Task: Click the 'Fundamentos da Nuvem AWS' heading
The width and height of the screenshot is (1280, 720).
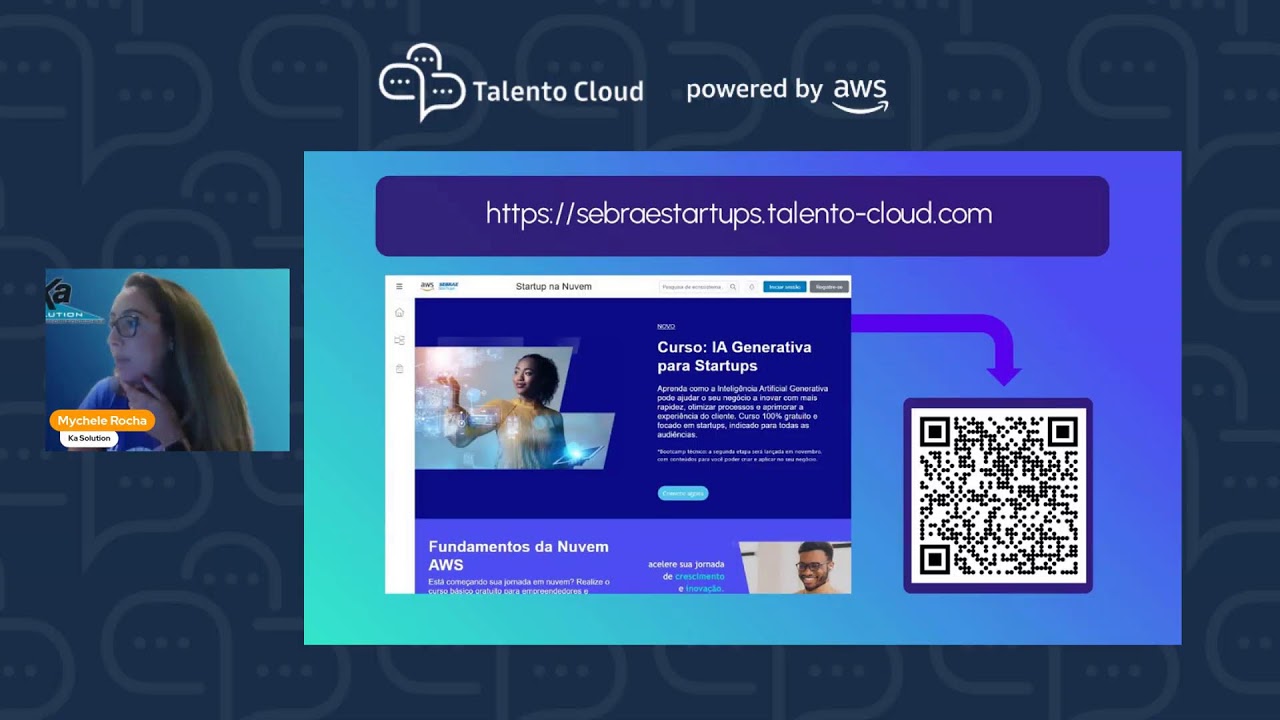Action: tap(518, 556)
